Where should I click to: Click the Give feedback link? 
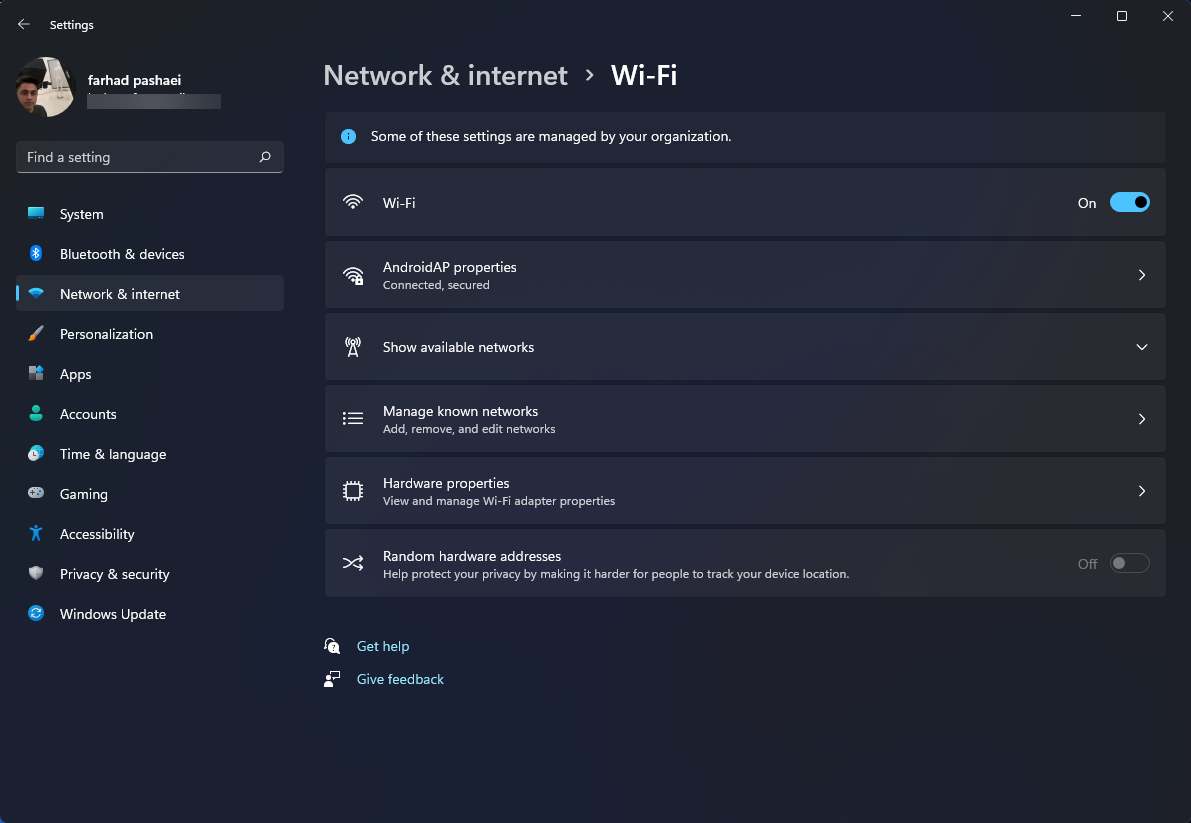coord(400,680)
